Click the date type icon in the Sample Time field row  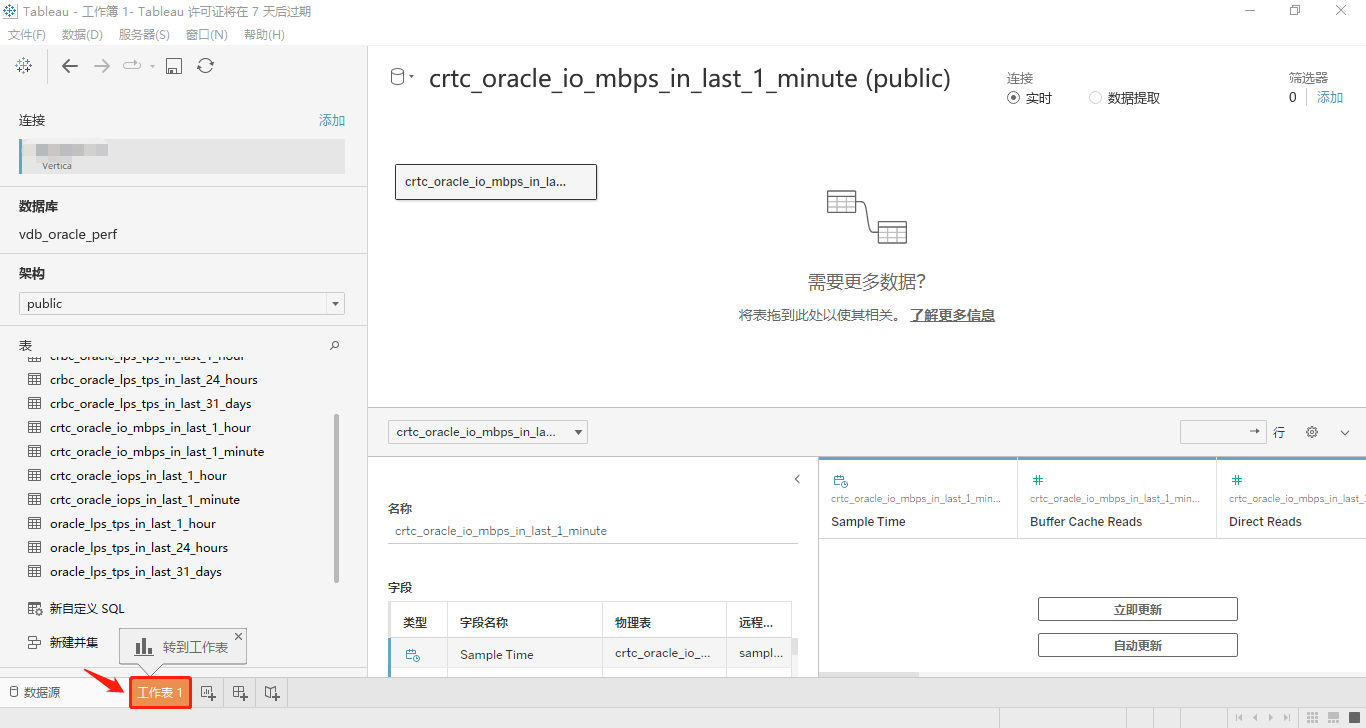[413, 655]
